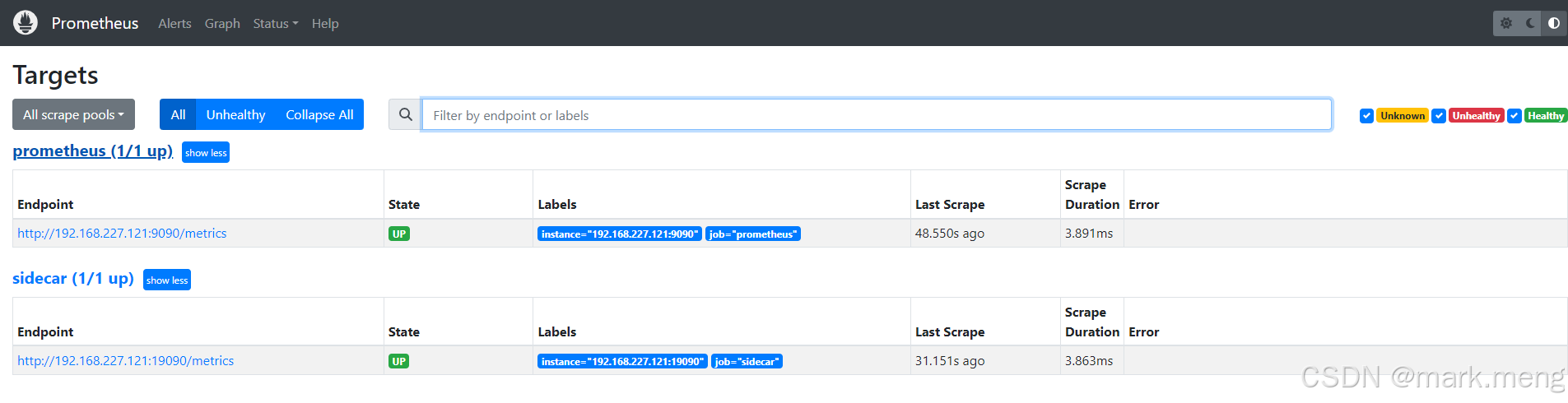Screen dimensions: 1568x403
Task: Click the instance="192.168.227.121:19090" label
Action: point(623,361)
